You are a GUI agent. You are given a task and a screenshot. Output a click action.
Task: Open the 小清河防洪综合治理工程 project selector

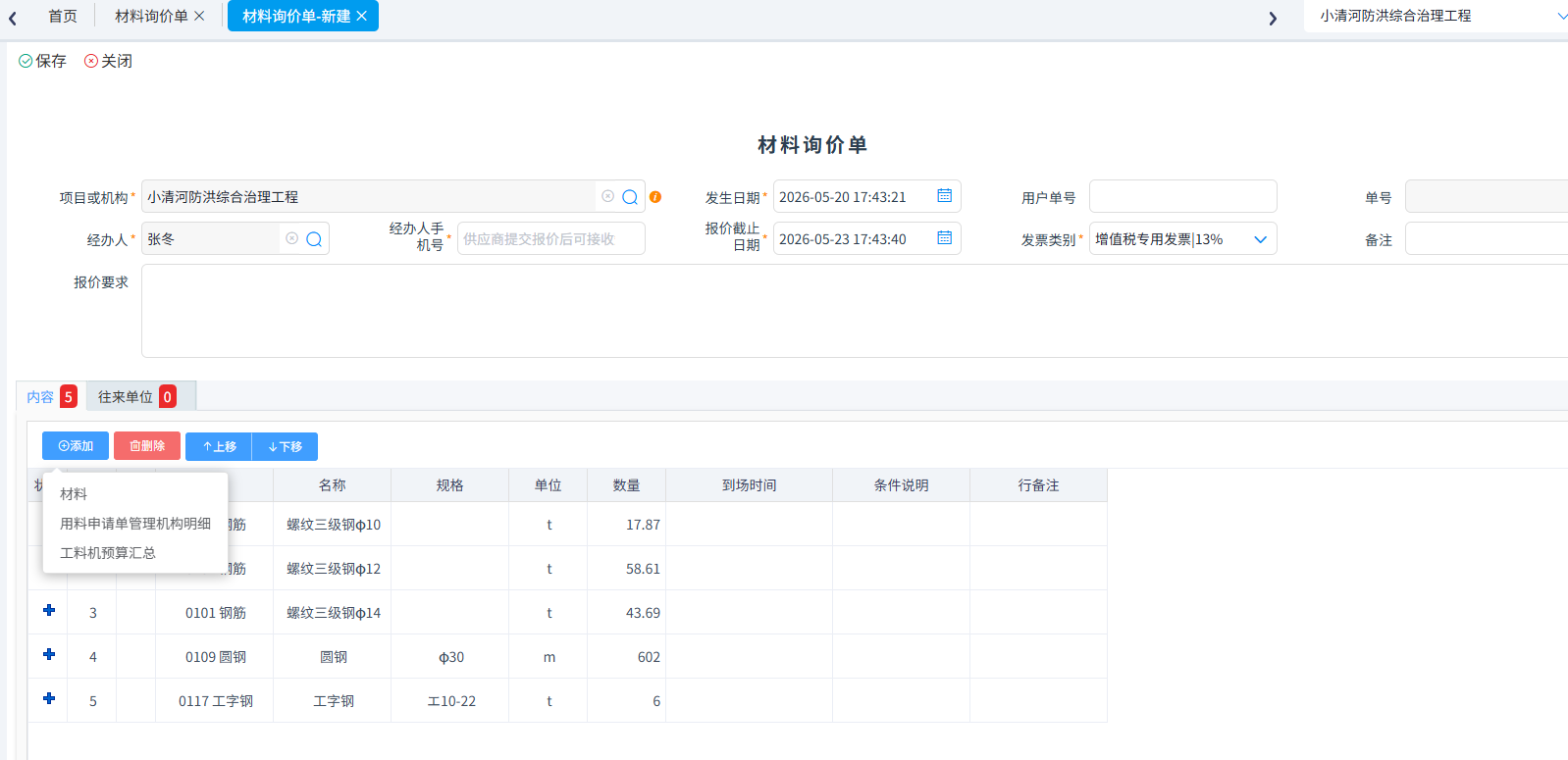1436,16
